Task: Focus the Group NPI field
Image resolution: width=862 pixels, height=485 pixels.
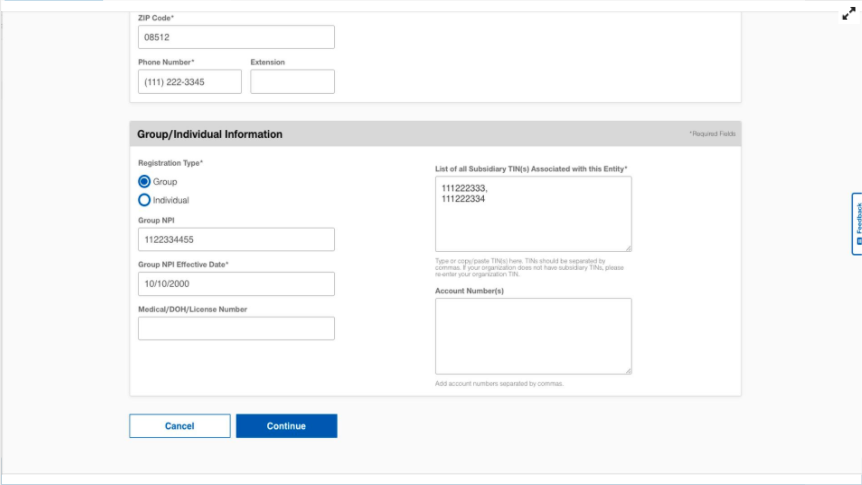Action: point(236,239)
